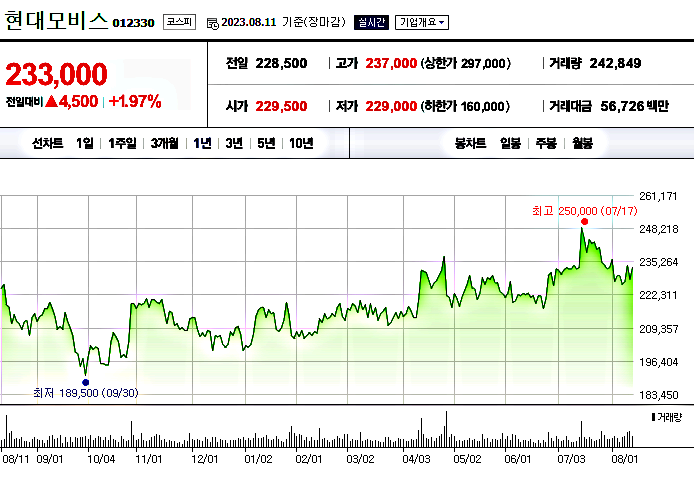Click the 코스피 market badge
Screen dimensions: 694x479
point(179,22)
